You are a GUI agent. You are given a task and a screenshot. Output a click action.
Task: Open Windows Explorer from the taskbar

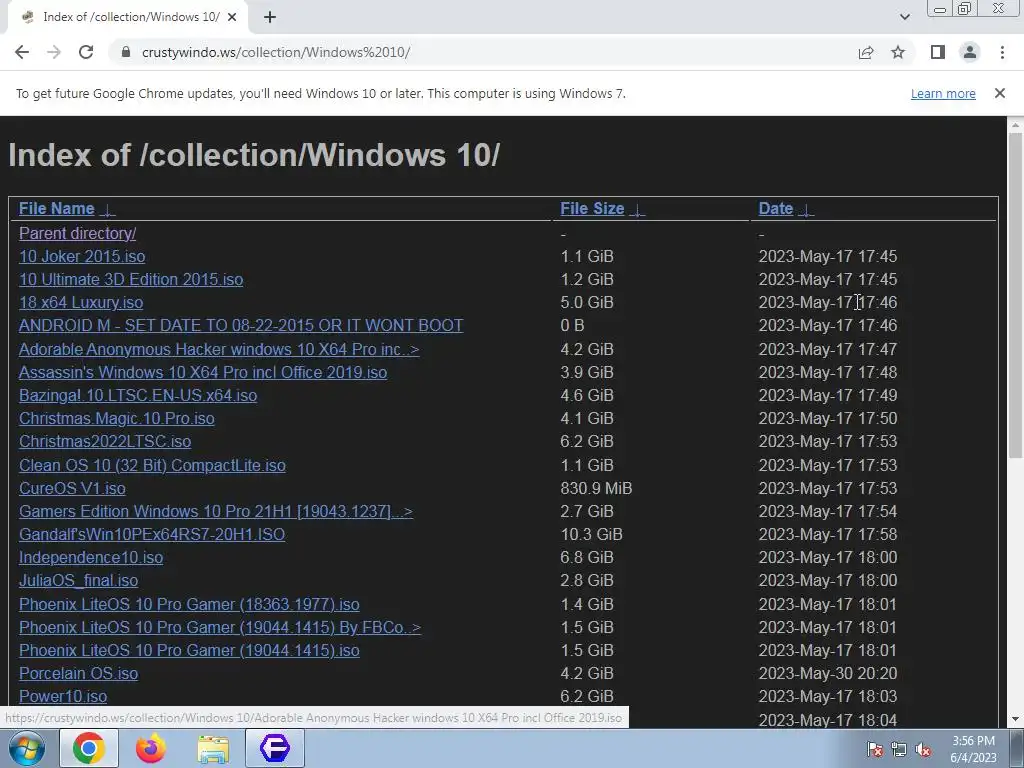(213, 748)
